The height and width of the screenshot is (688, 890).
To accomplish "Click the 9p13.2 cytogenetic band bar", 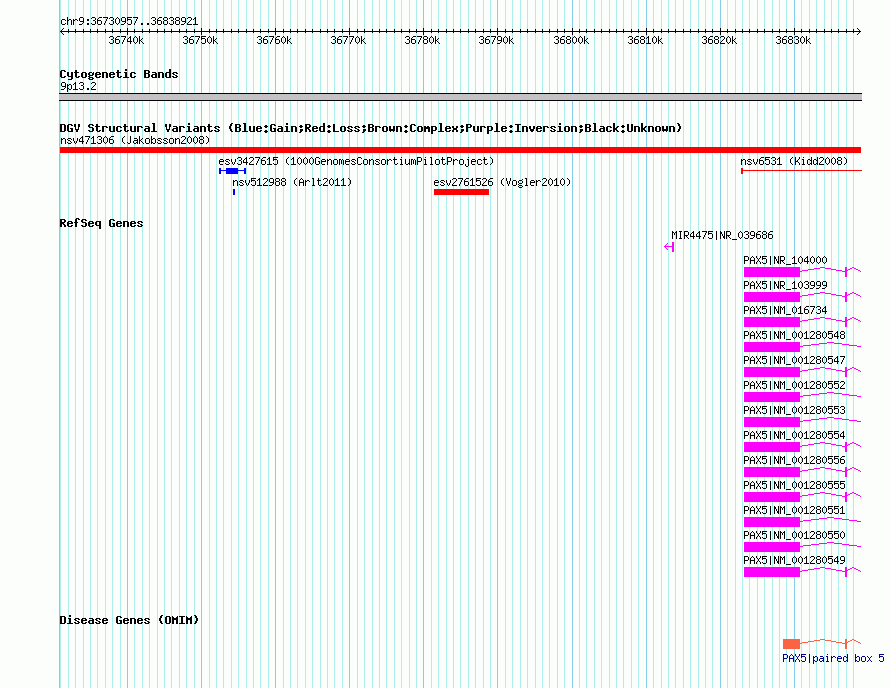I will [x=460, y=97].
